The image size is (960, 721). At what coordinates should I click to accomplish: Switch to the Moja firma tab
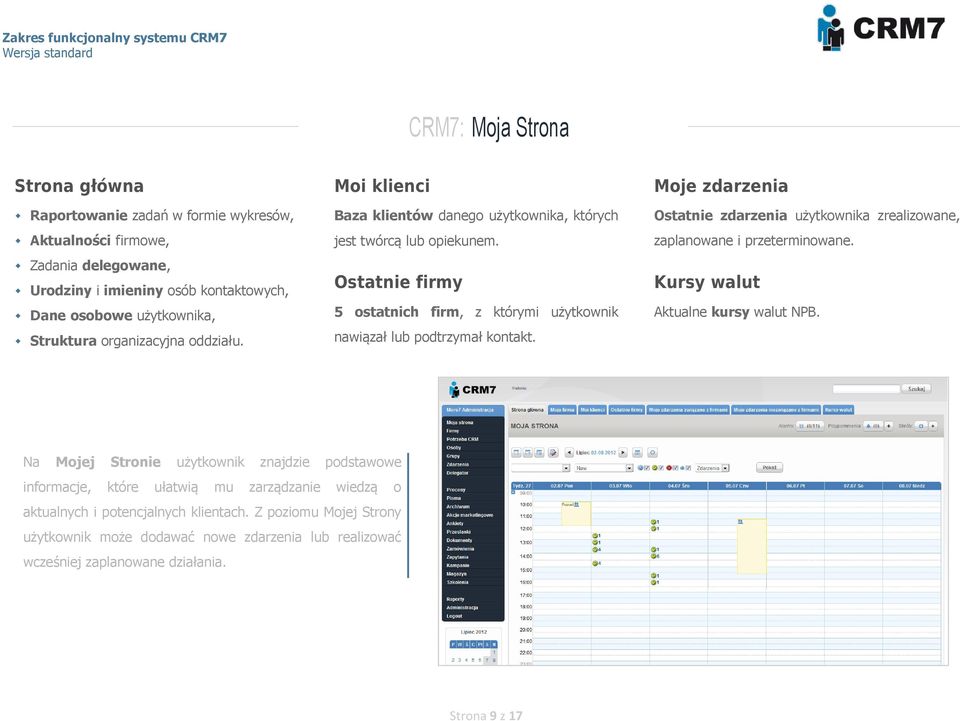(562, 409)
